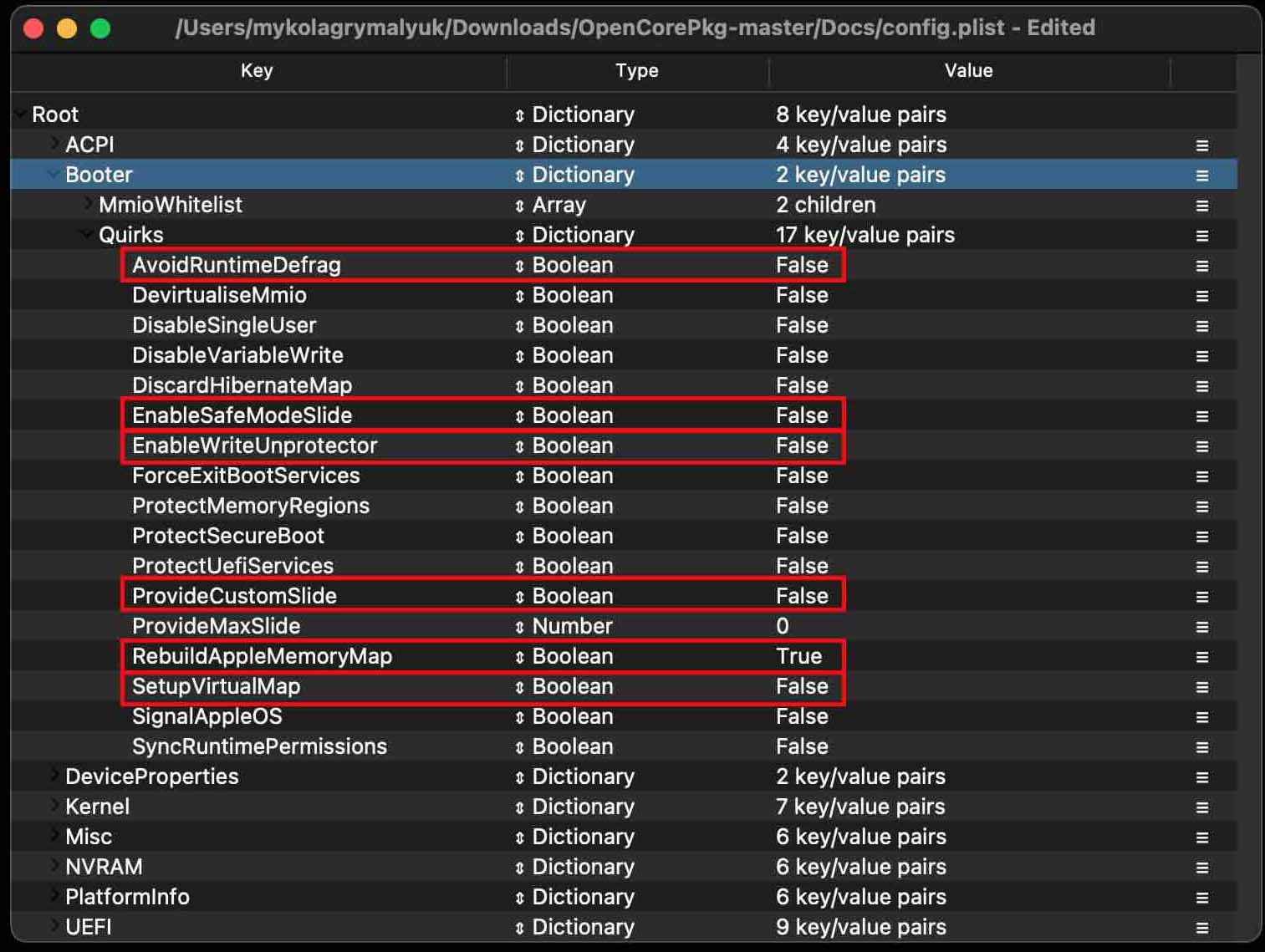This screenshot has height=952, width=1265.
Task: Select the NVRAM key name
Action: [104, 867]
